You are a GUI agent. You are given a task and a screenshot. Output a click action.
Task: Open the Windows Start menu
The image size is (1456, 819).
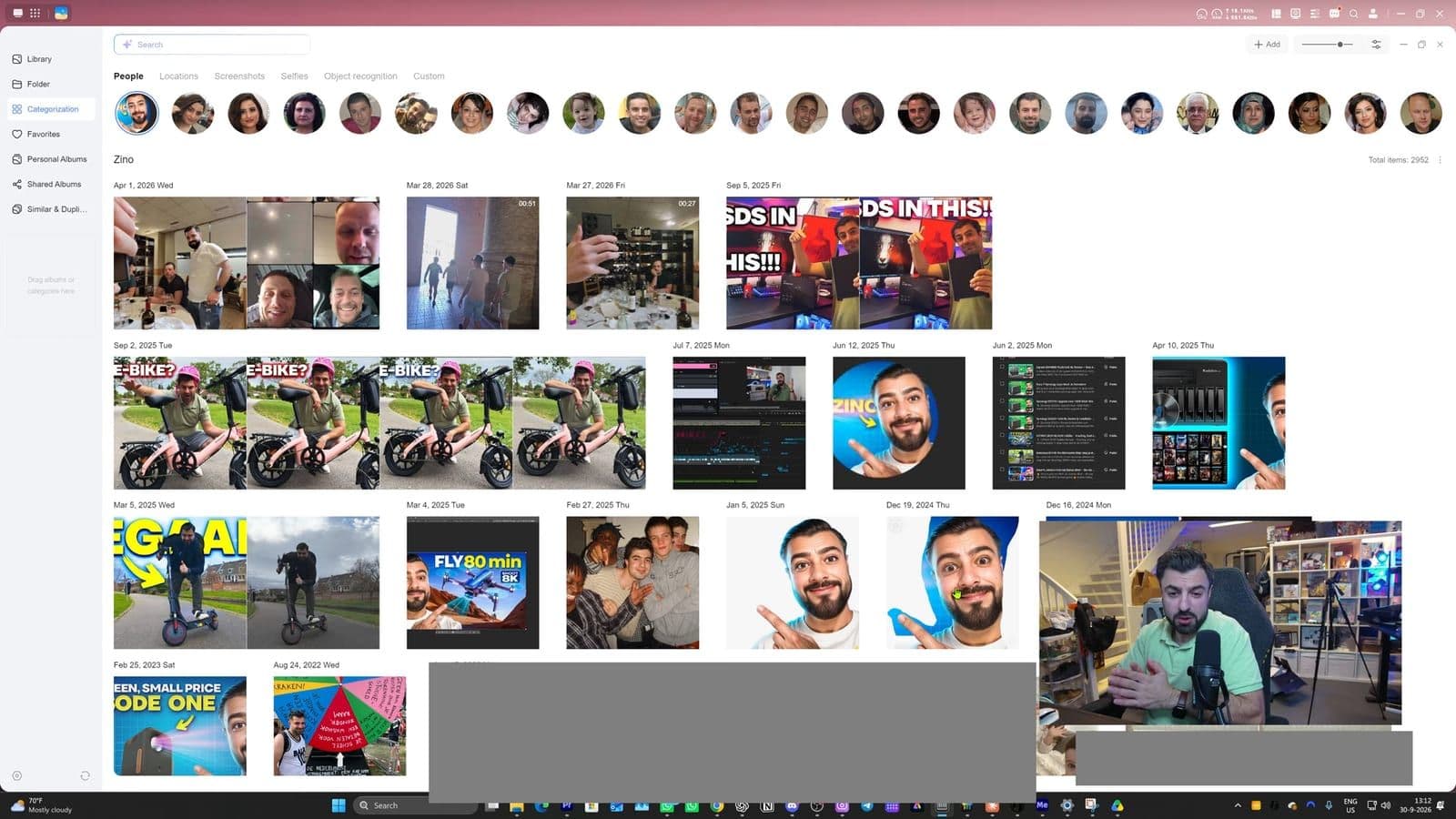tap(339, 805)
